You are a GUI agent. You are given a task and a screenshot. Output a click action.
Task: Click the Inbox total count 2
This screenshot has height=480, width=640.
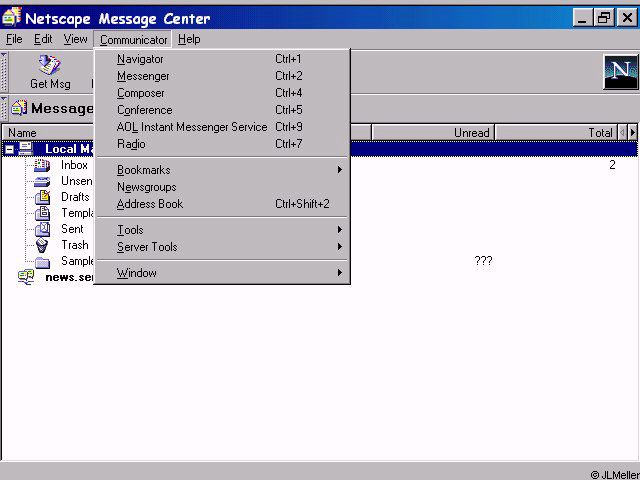tap(612, 165)
